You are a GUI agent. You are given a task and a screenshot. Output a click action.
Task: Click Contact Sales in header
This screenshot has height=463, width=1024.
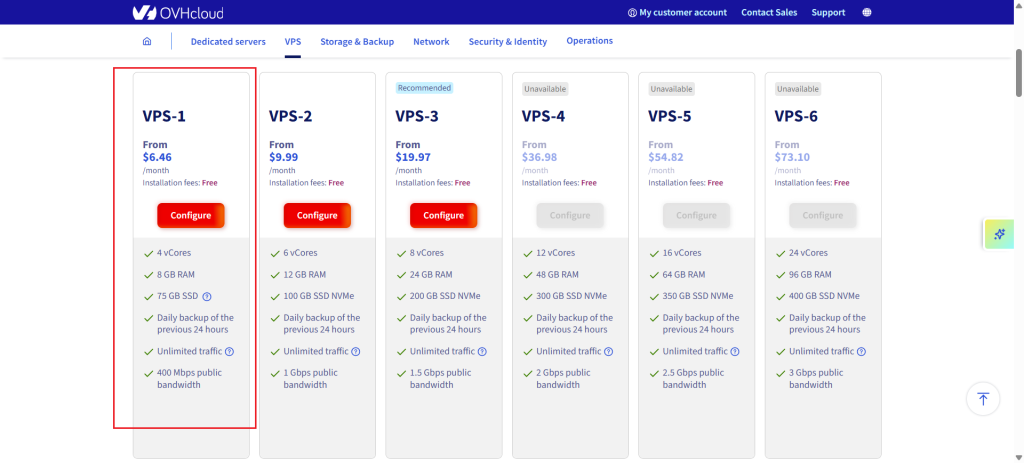[x=769, y=12]
